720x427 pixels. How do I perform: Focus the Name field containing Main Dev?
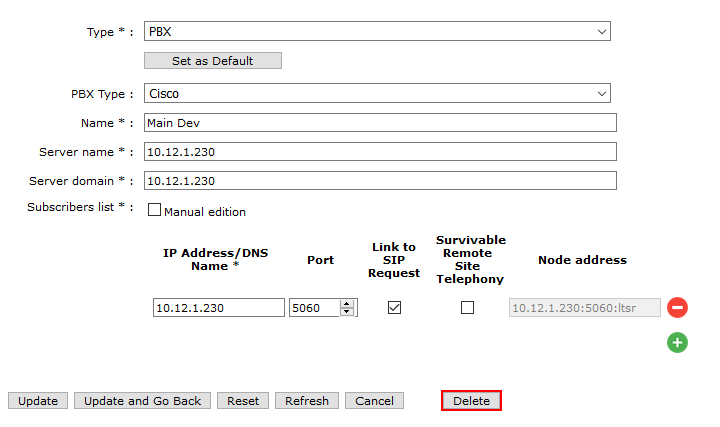[x=380, y=123]
